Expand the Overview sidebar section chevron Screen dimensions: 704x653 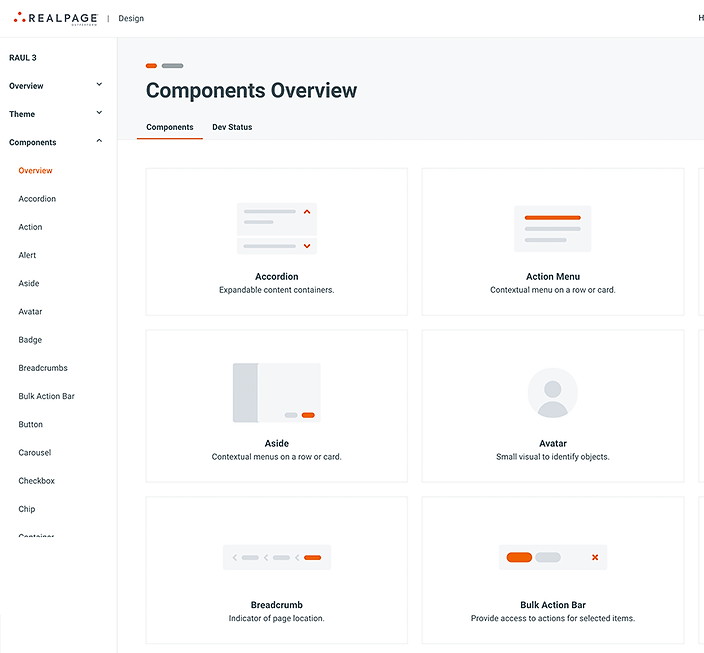pos(99,84)
